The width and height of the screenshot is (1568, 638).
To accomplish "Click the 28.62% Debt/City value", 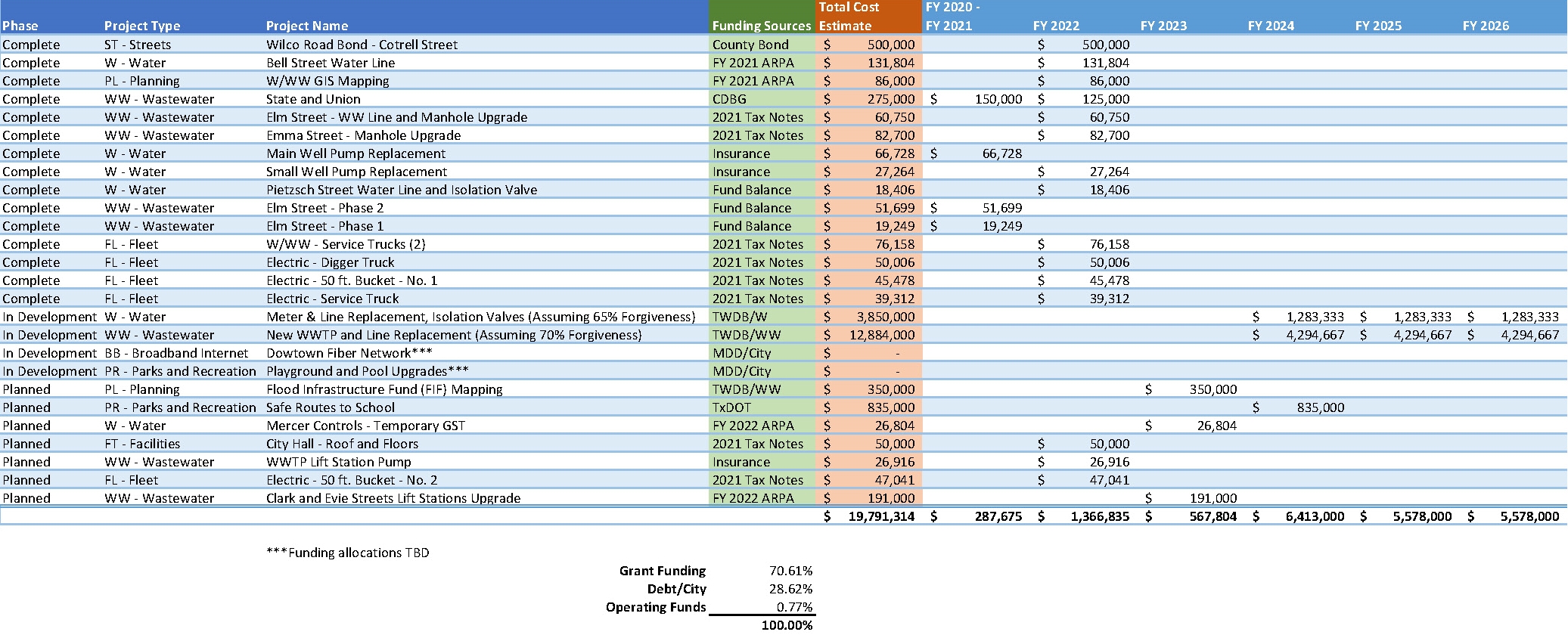I will [x=790, y=589].
